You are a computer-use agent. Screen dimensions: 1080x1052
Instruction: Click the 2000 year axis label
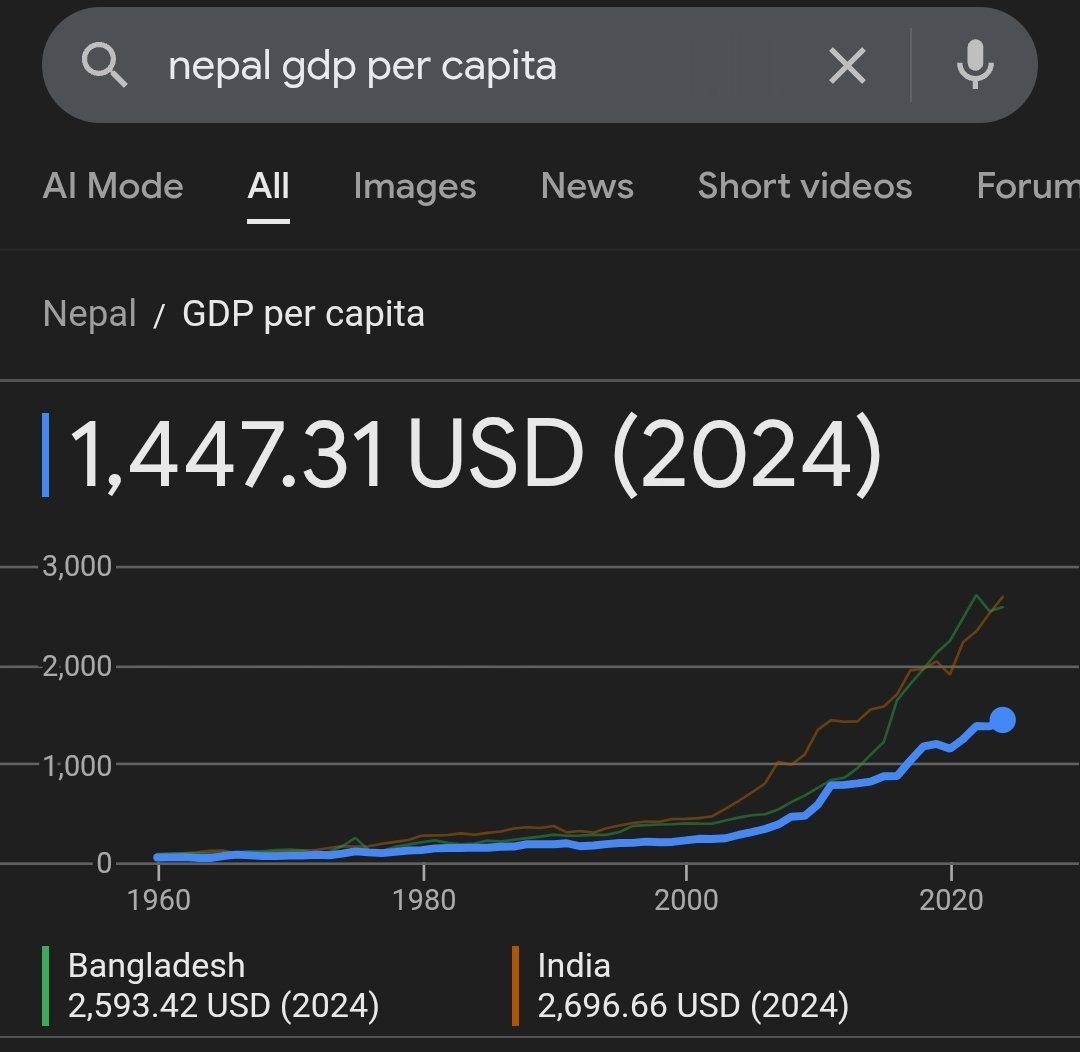(x=687, y=900)
